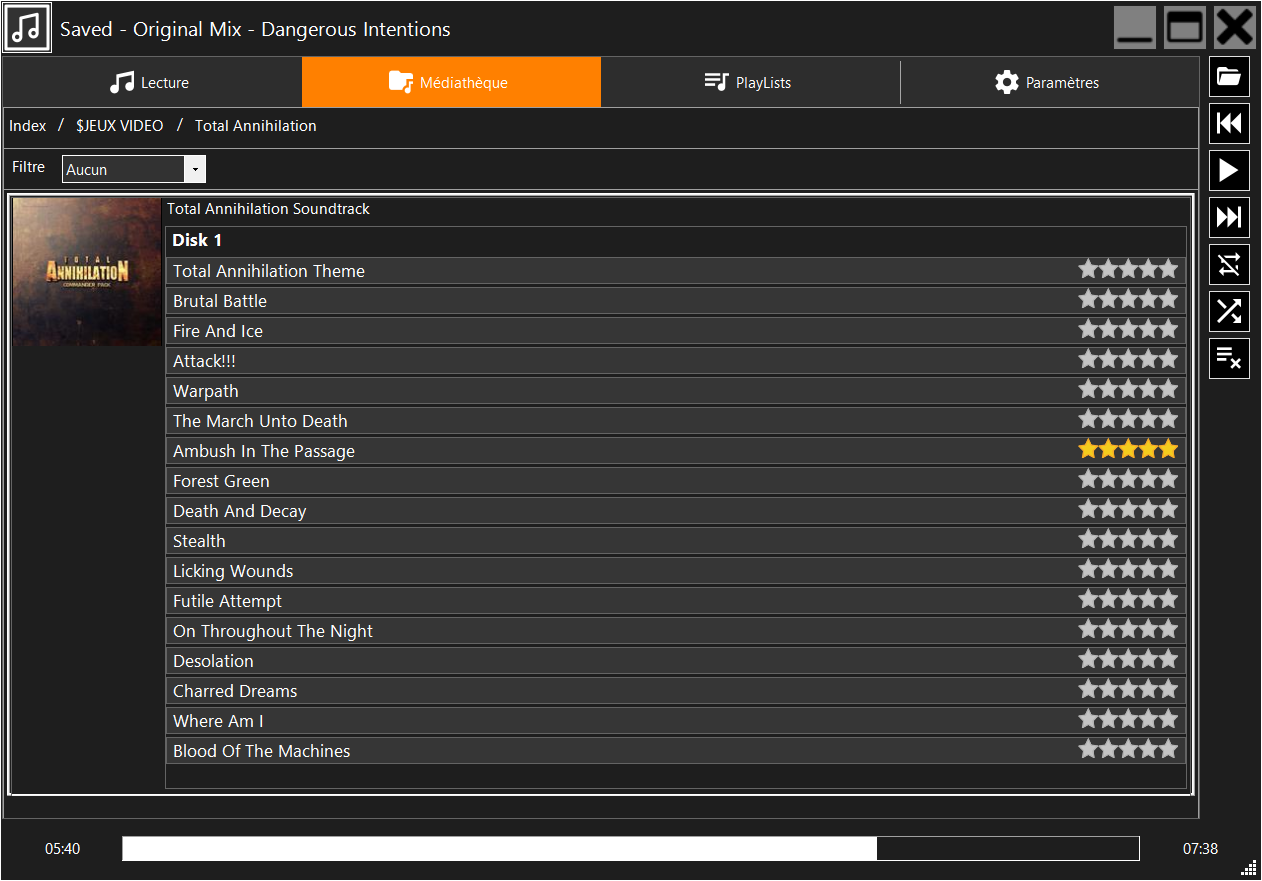The height and width of the screenshot is (881, 1262).
Task: Click the music note app icon
Action: coord(28,28)
